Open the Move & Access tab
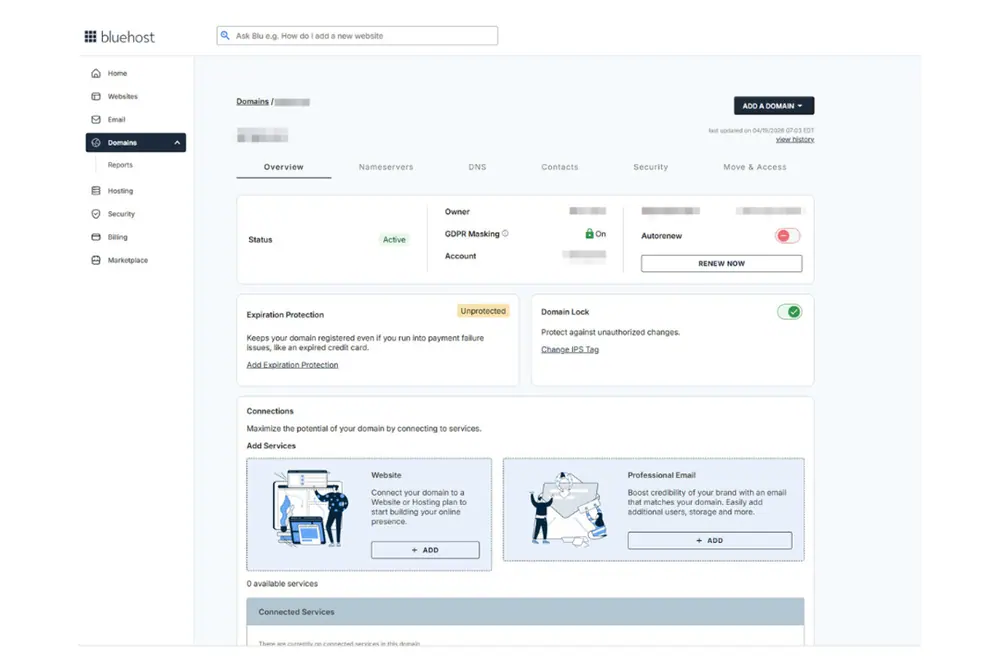1000x667 pixels. (x=754, y=167)
